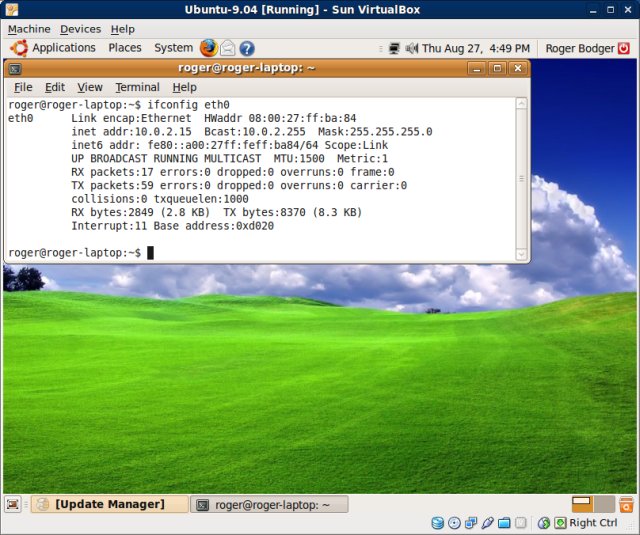Open the terminal File menu
The width and height of the screenshot is (640, 535).
coord(23,87)
